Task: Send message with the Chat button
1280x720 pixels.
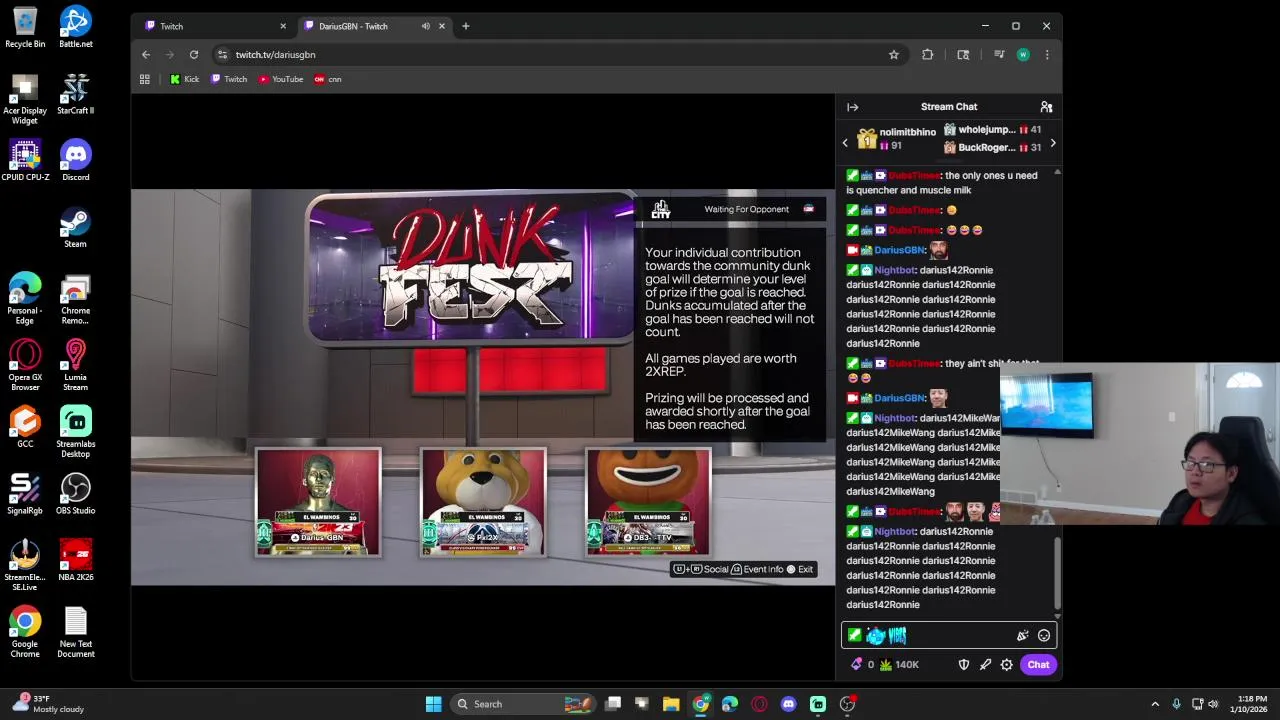Action: pyautogui.click(x=1038, y=664)
